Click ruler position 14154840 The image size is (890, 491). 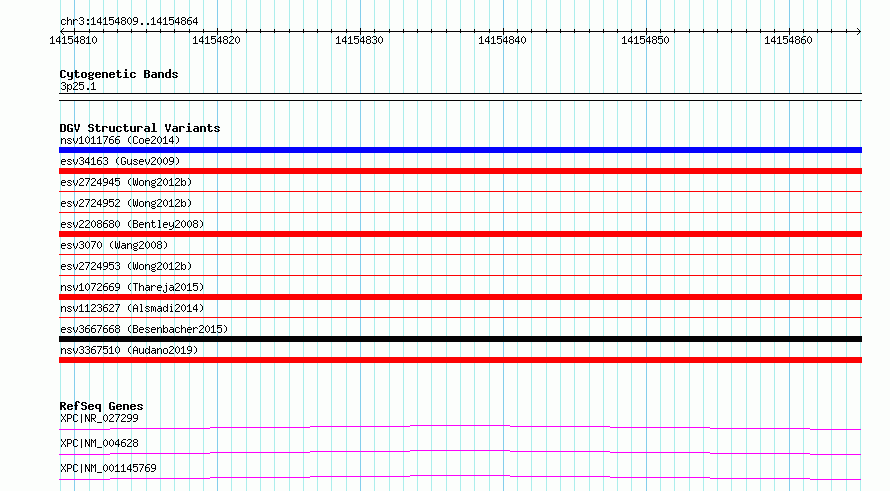click(x=502, y=40)
